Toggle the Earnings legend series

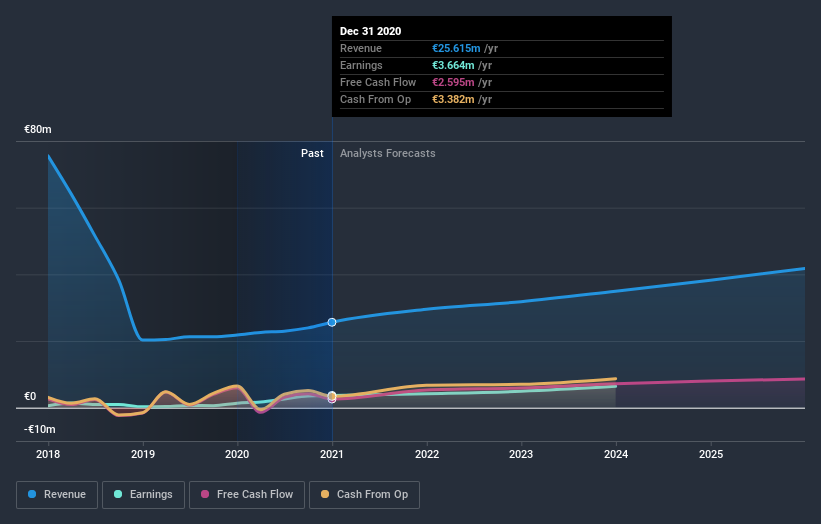(143, 495)
